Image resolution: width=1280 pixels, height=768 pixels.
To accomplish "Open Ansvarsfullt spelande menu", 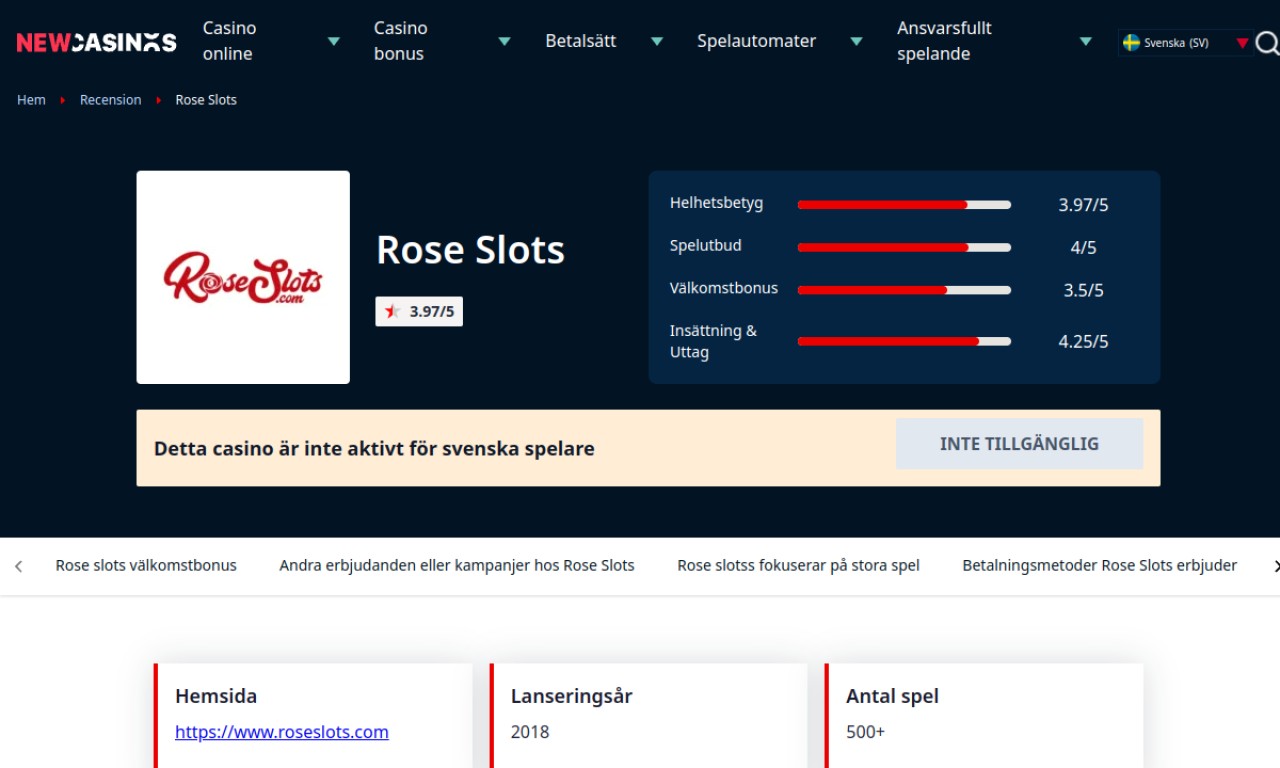I will click(x=944, y=41).
